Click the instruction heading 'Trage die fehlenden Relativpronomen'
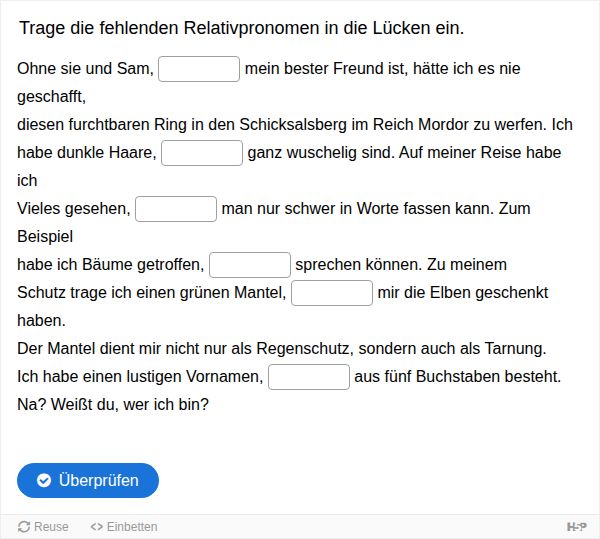 (x=241, y=28)
